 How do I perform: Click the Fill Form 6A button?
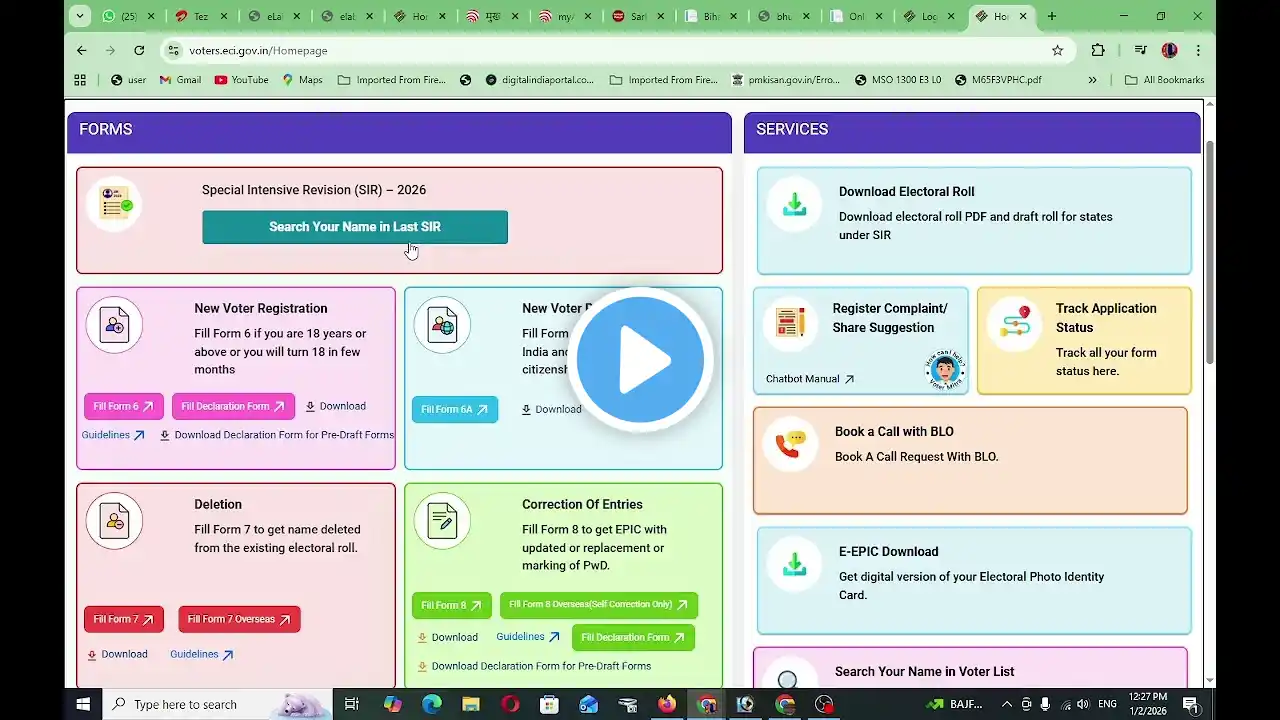455,409
